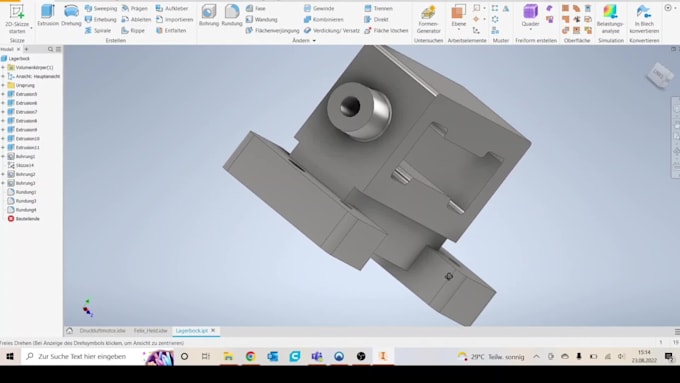Open the Windows Start menu
The image size is (680, 383).
tap(10, 357)
